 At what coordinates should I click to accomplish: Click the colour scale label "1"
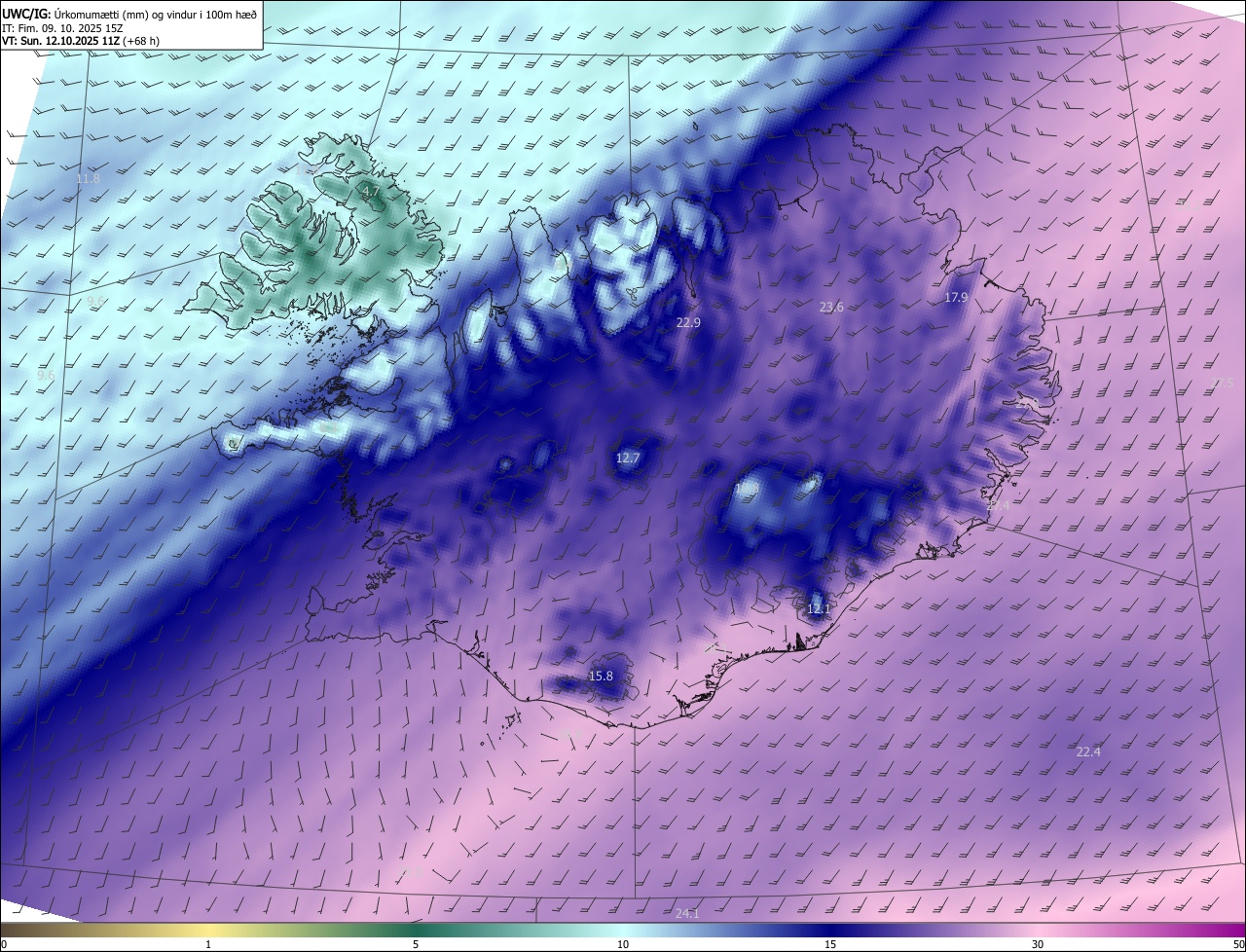click(x=208, y=944)
